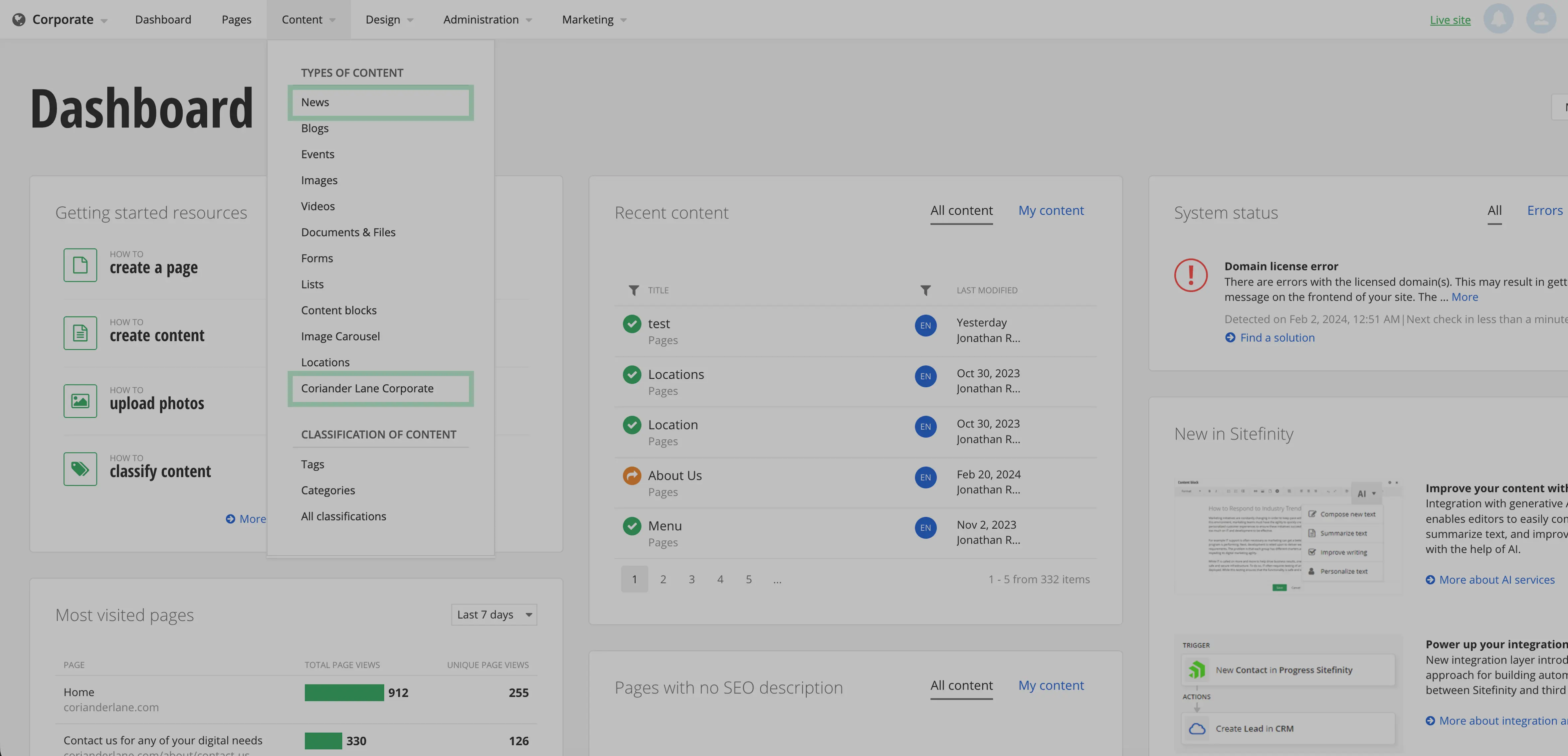Click the classify content tag icon
The image size is (1568, 756).
click(x=80, y=469)
